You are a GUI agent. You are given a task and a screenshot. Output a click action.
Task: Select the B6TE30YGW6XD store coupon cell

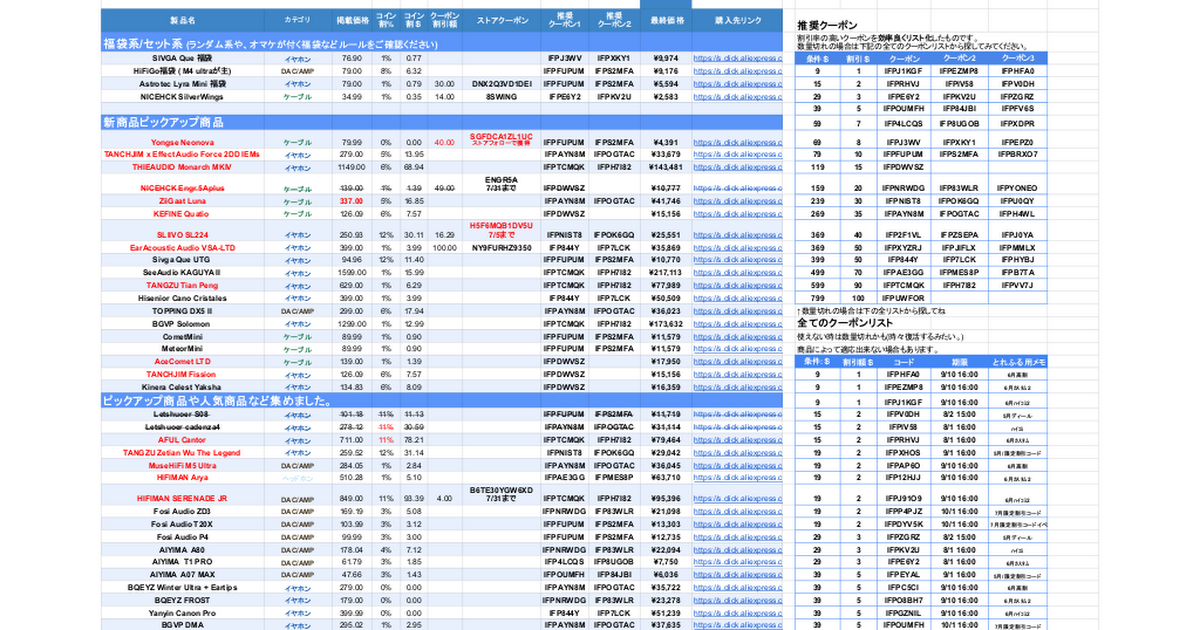click(x=502, y=494)
